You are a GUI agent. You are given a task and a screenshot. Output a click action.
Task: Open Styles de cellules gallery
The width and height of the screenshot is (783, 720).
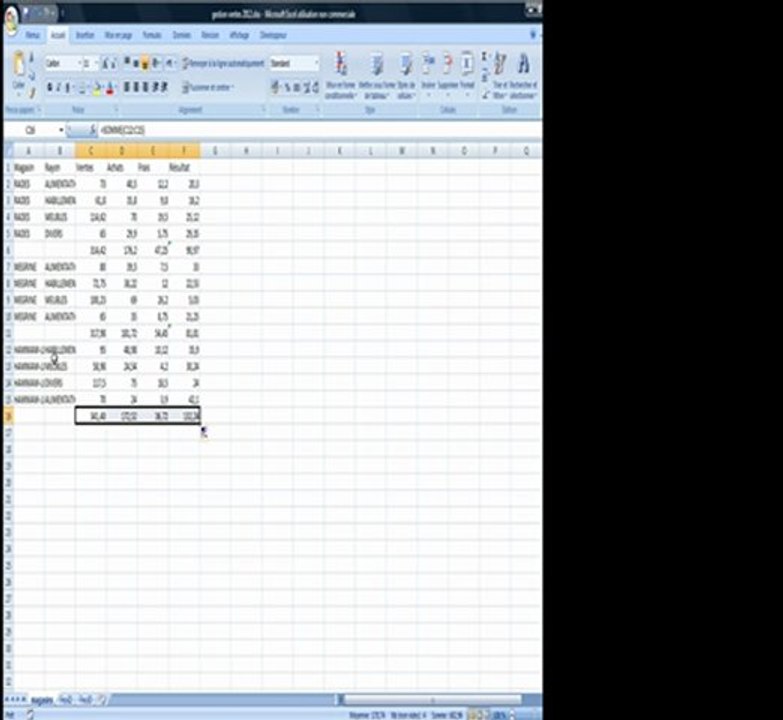pos(406,75)
